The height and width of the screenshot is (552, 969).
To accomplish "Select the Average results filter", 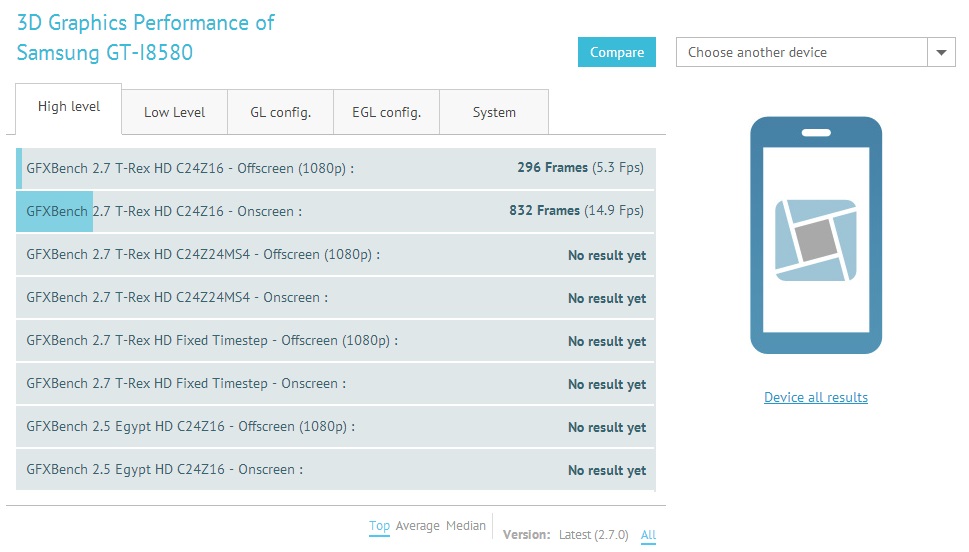I will pos(417,526).
